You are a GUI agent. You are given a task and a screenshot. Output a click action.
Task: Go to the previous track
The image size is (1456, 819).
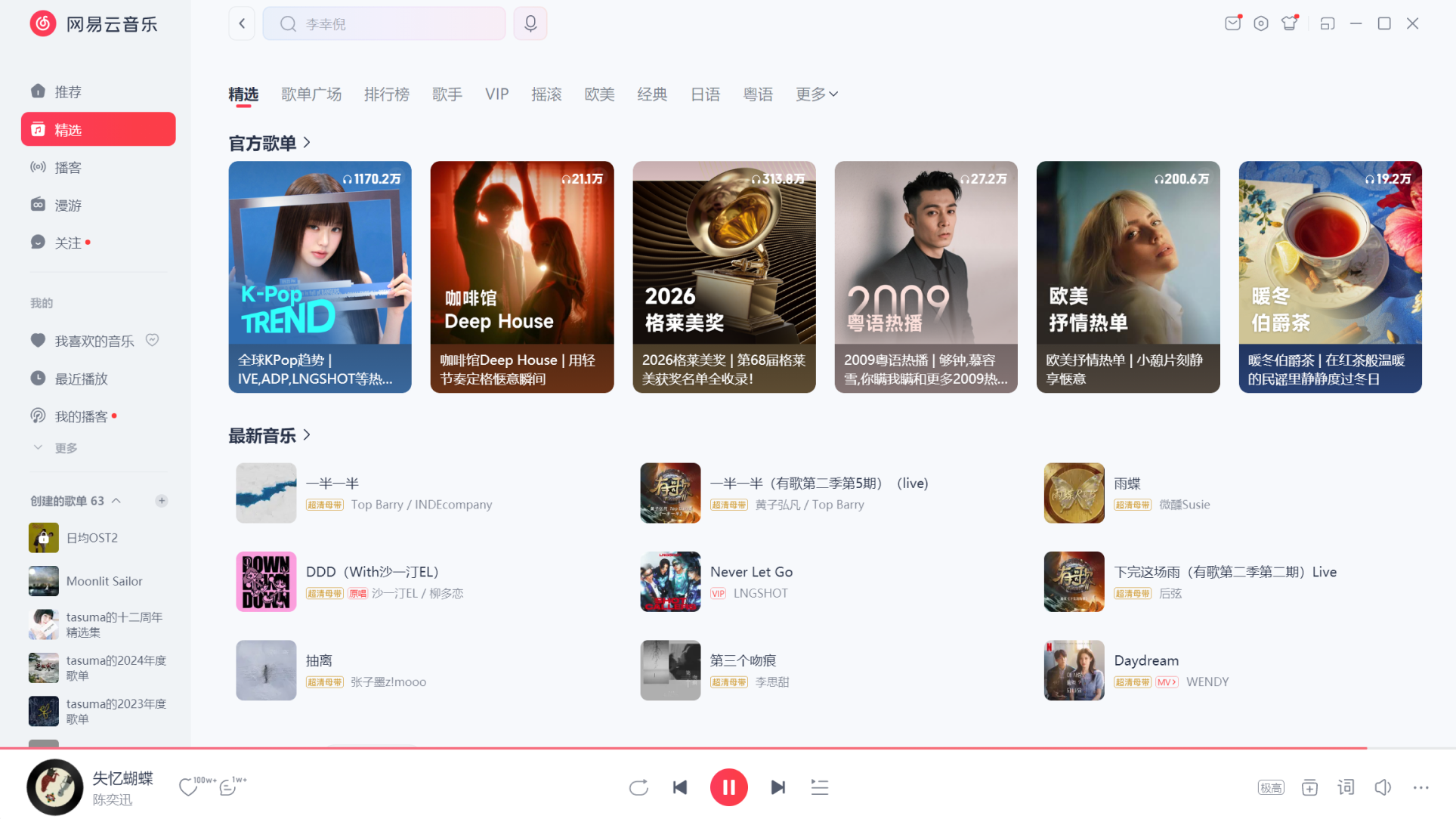[x=680, y=787]
